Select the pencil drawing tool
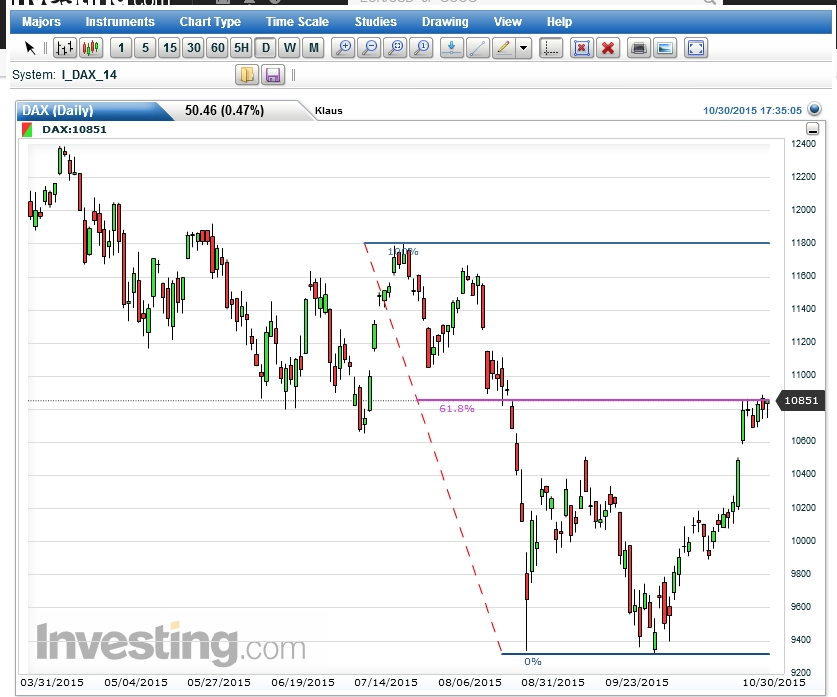Screen dimensions: 837x697 click(x=503, y=48)
